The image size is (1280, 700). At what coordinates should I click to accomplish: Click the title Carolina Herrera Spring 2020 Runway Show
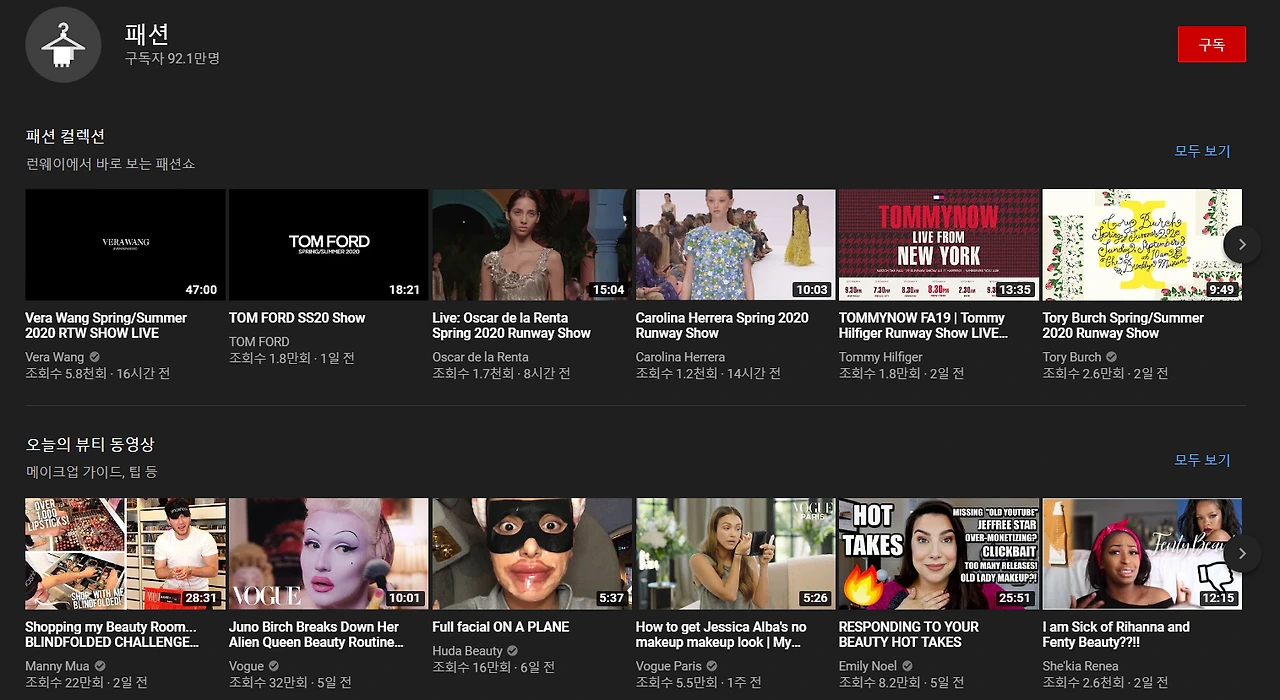[x=722, y=326]
